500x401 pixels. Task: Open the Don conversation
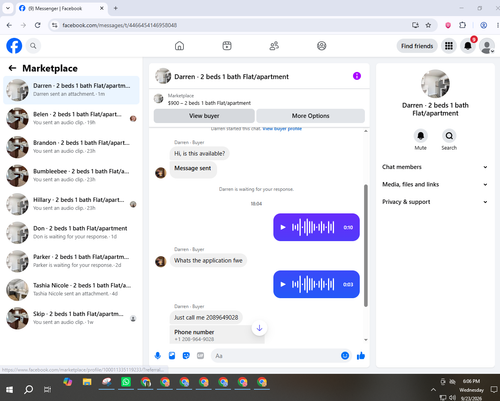tap(71, 232)
